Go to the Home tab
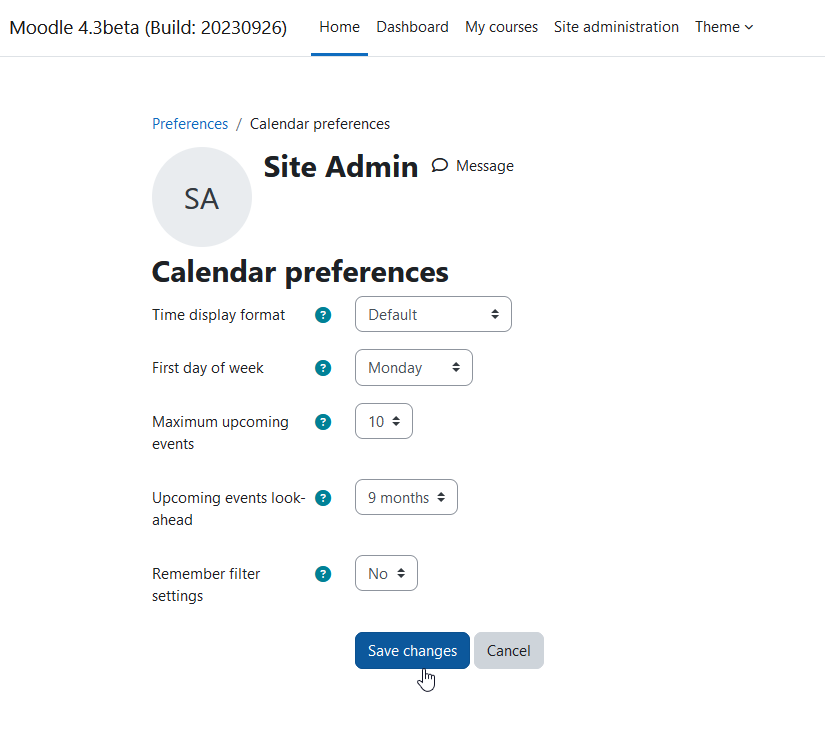This screenshot has height=737, width=825. pos(339,27)
